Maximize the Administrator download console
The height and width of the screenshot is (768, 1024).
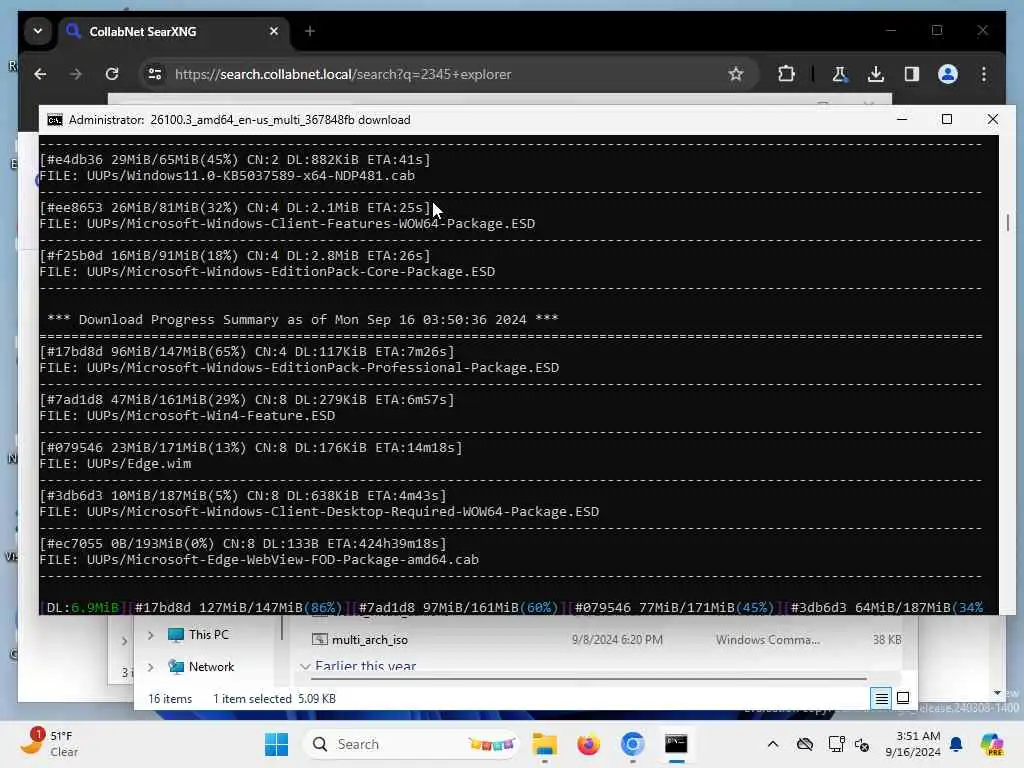pyautogui.click(x=947, y=120)
